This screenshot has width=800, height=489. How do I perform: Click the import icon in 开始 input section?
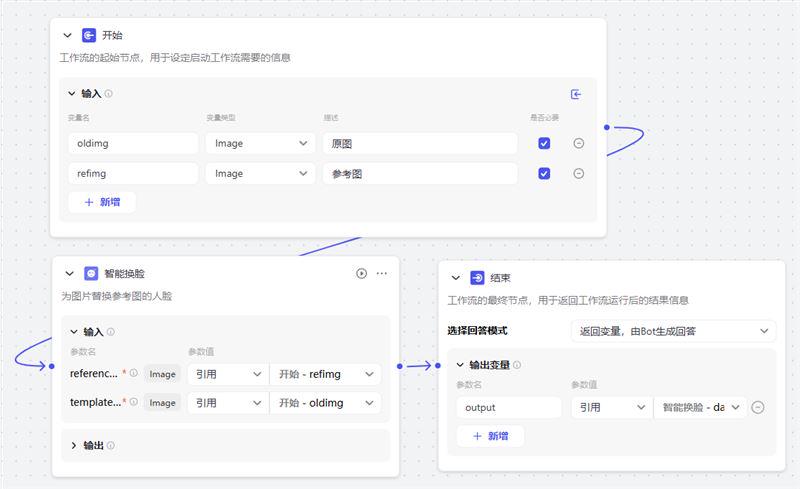pos(576,94)
